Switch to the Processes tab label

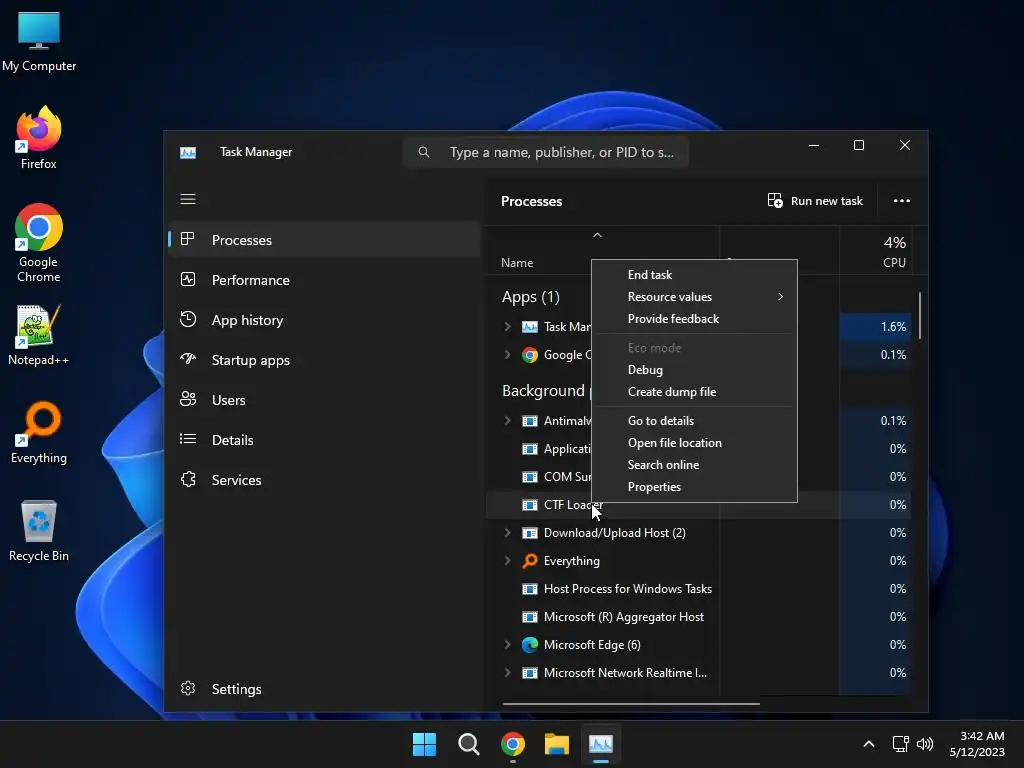(242, 240)
